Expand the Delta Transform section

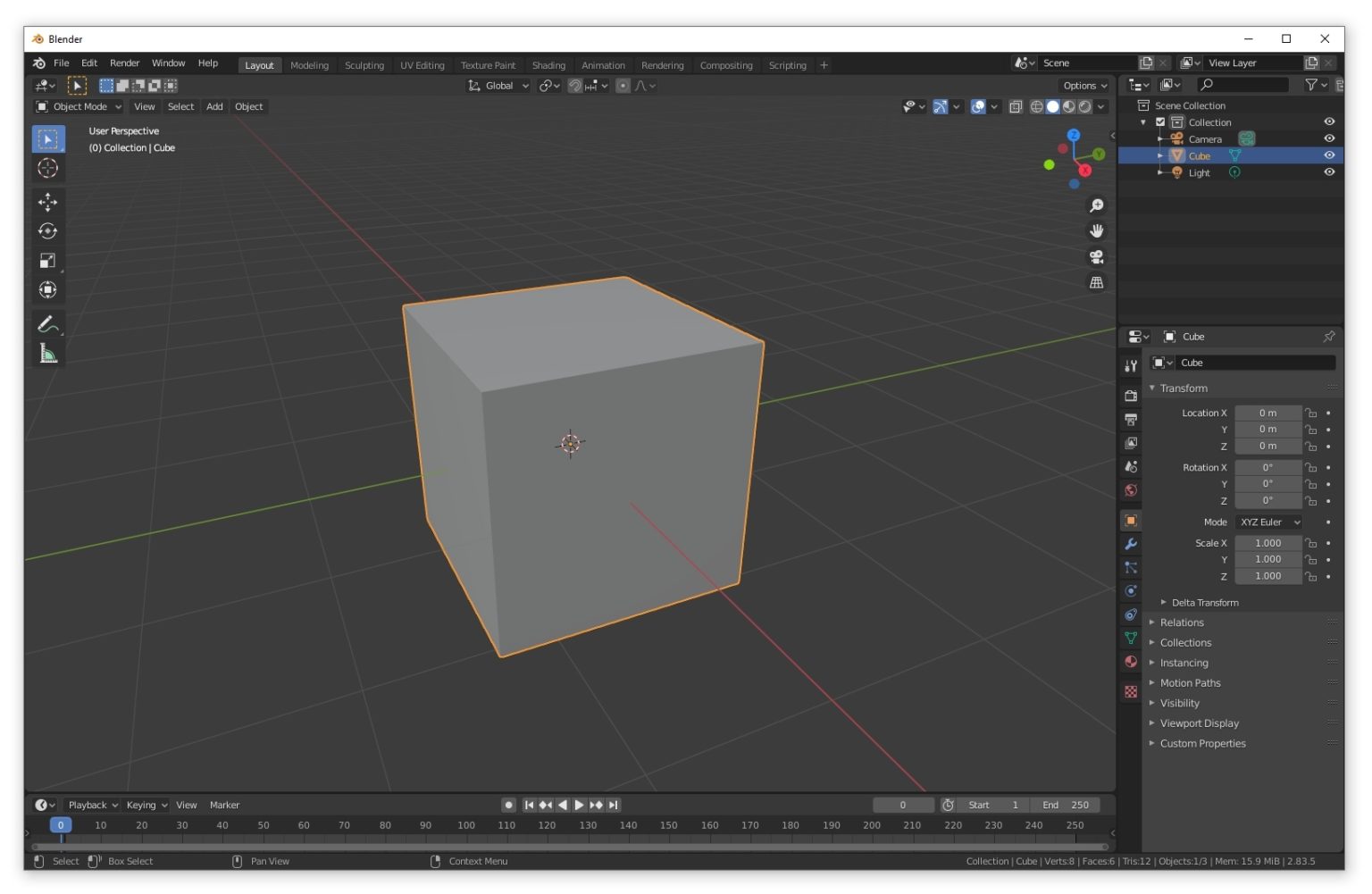pos(1204,602)
